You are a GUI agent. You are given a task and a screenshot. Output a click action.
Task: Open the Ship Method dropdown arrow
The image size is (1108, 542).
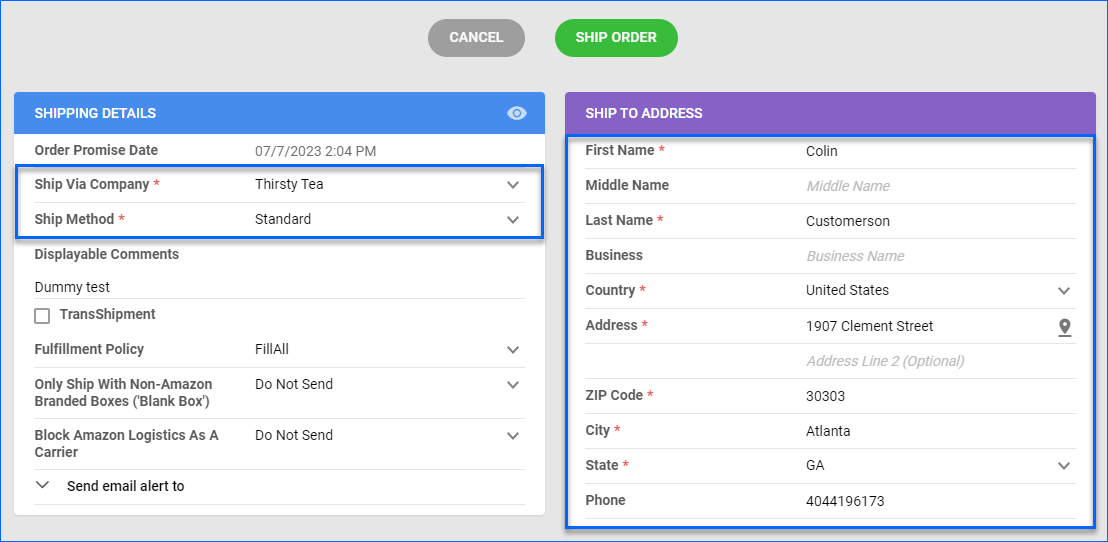point(513,220)
